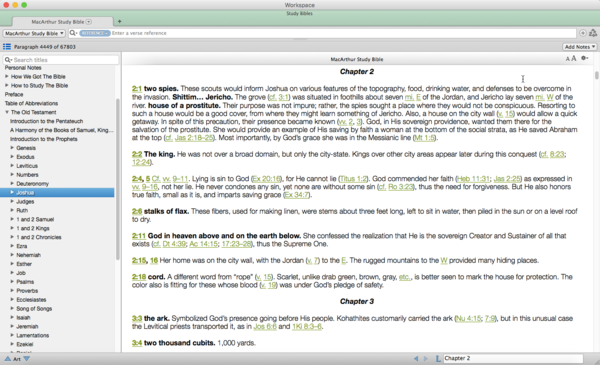The height and width of the screenshot is (365, 600).
Task: Click the add-pane plus circle icon
Action: click(x=582, y=33)
